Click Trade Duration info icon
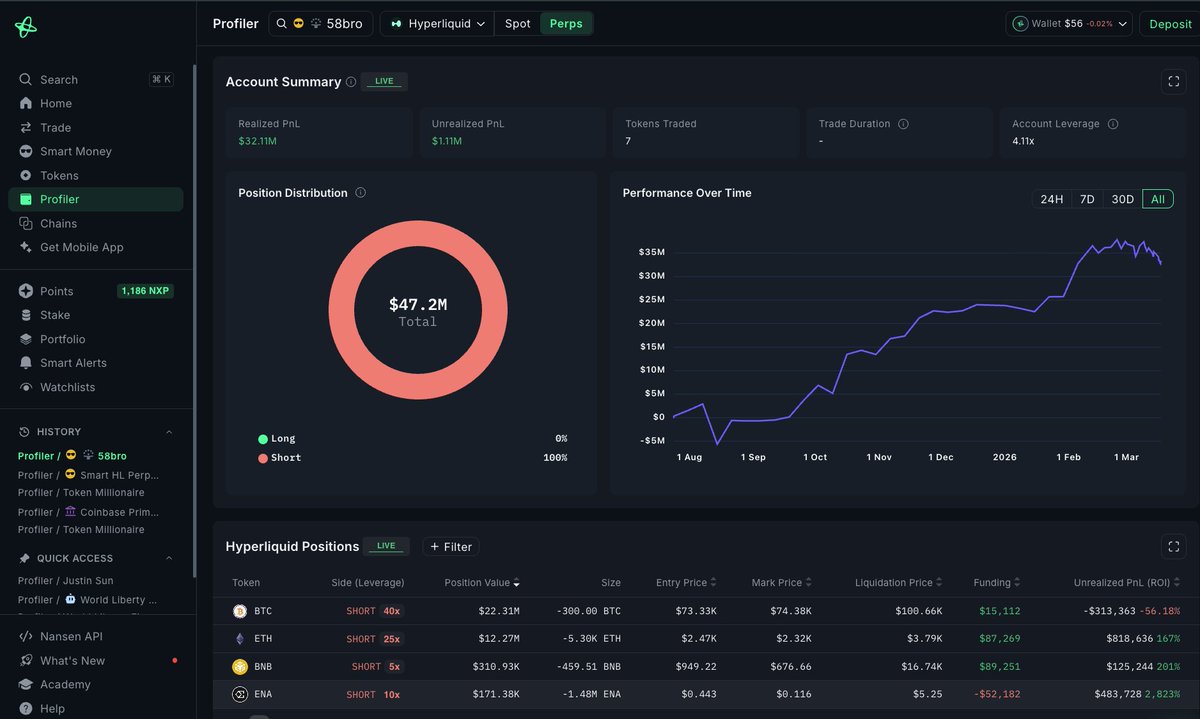The width and height of the screenshot is (1200, 719). 903,124
